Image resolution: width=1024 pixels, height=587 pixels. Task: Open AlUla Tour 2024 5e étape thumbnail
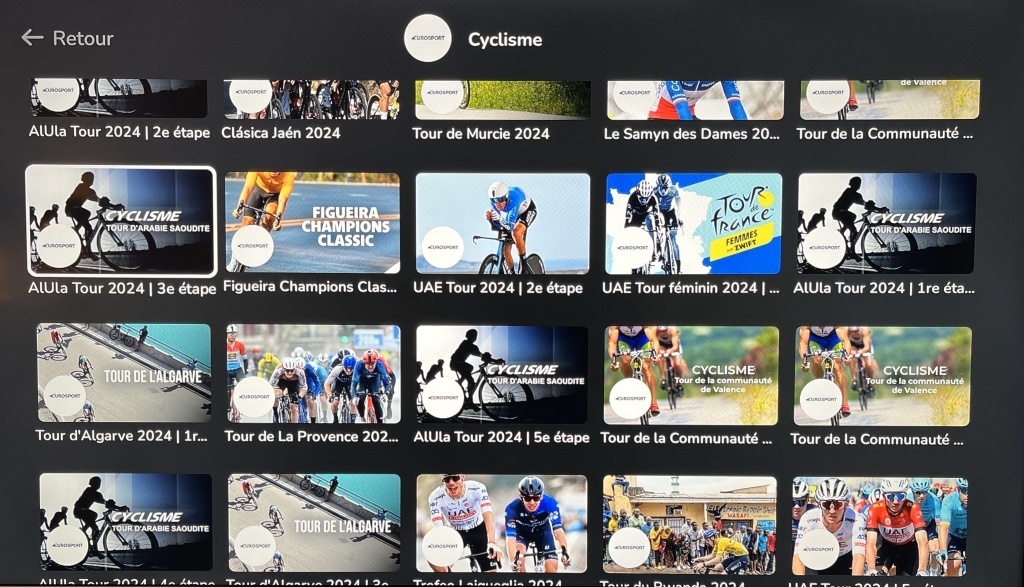click(502, 375)
